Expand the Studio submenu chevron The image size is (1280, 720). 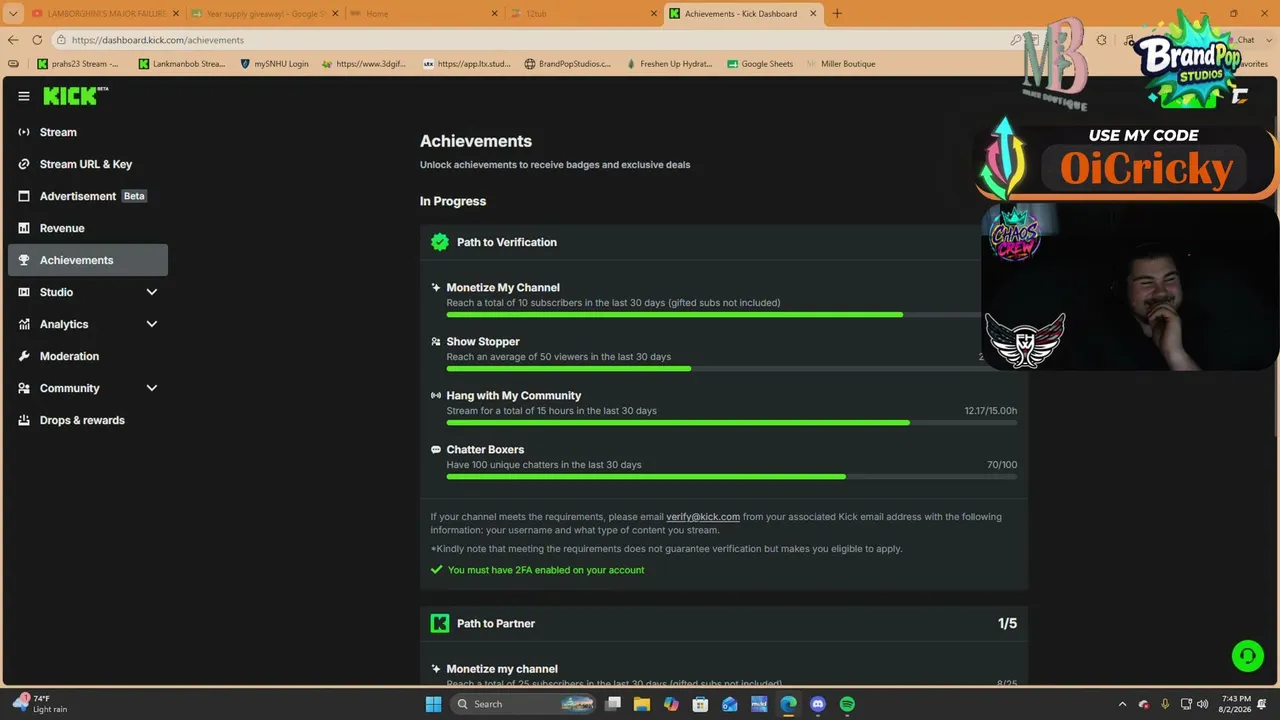tap(152, 292)
